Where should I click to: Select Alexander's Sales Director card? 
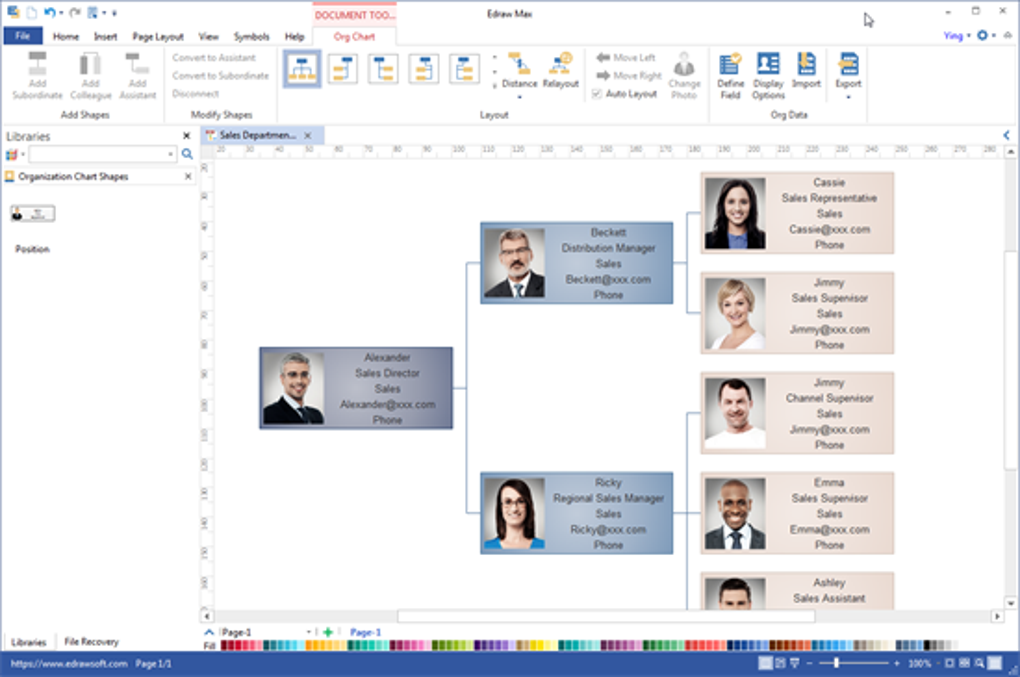coord(356,388)
